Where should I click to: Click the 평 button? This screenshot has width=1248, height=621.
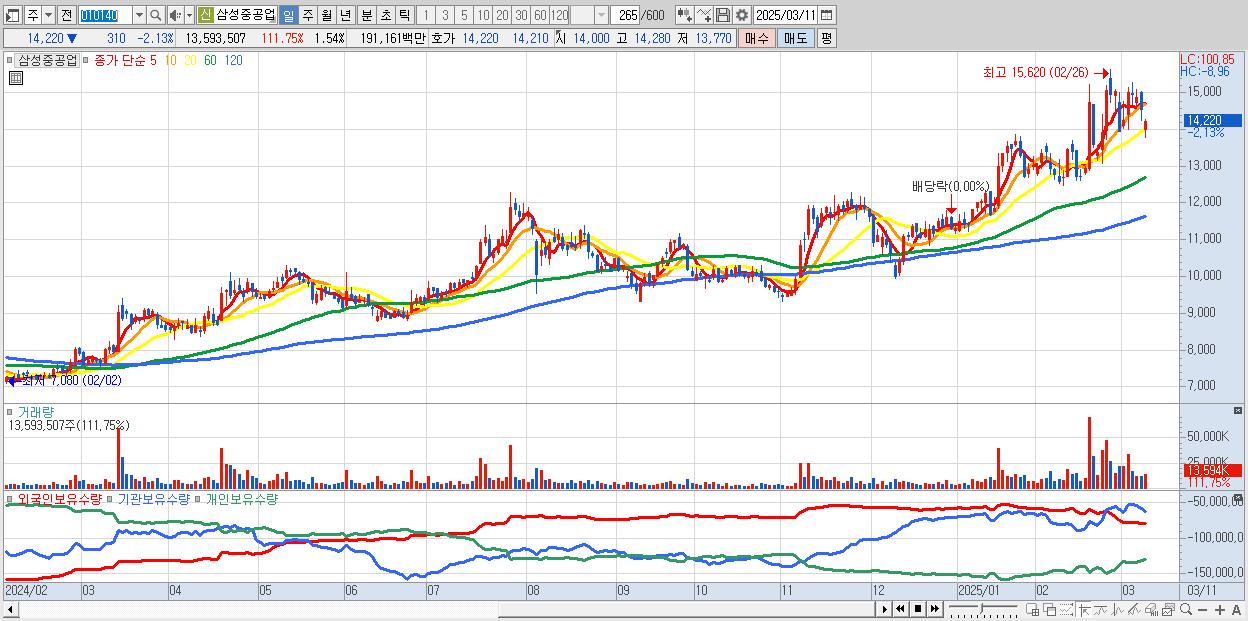826,38
